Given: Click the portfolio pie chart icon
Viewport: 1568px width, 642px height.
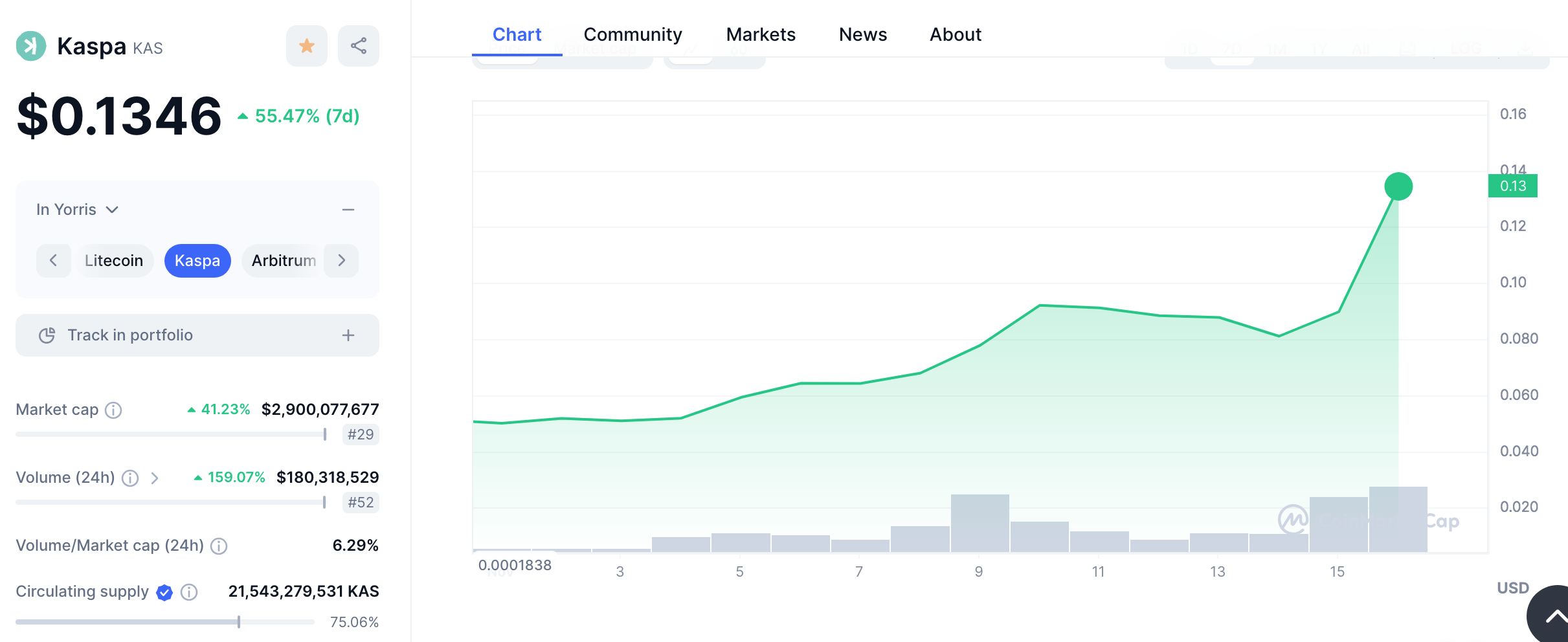Looking at the screenshot, I should 47,335.
